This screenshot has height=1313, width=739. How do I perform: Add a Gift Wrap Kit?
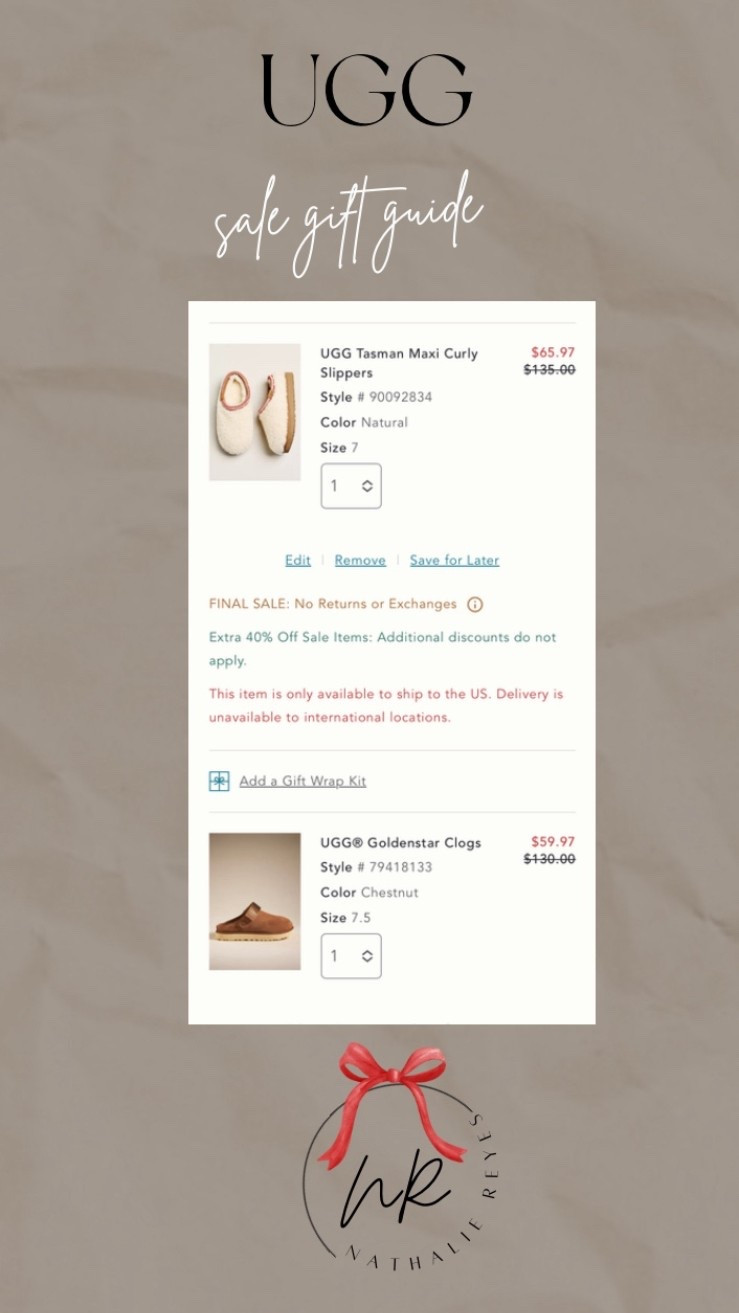(x=302, y=781)
